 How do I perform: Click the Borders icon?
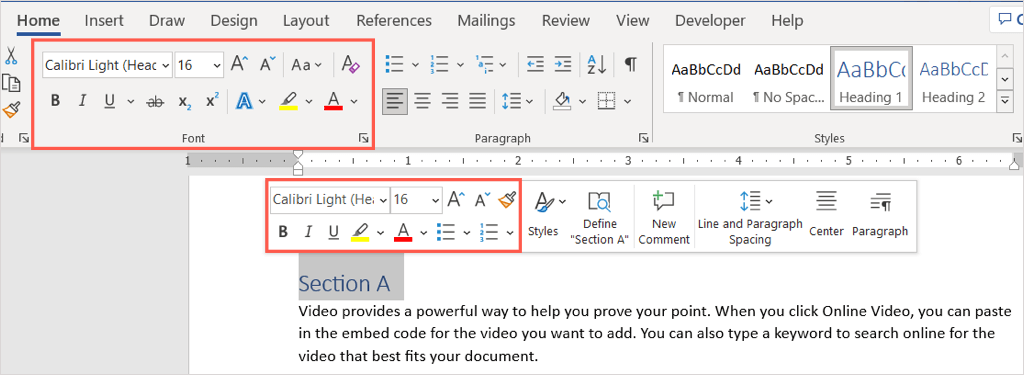coord(607,101)
